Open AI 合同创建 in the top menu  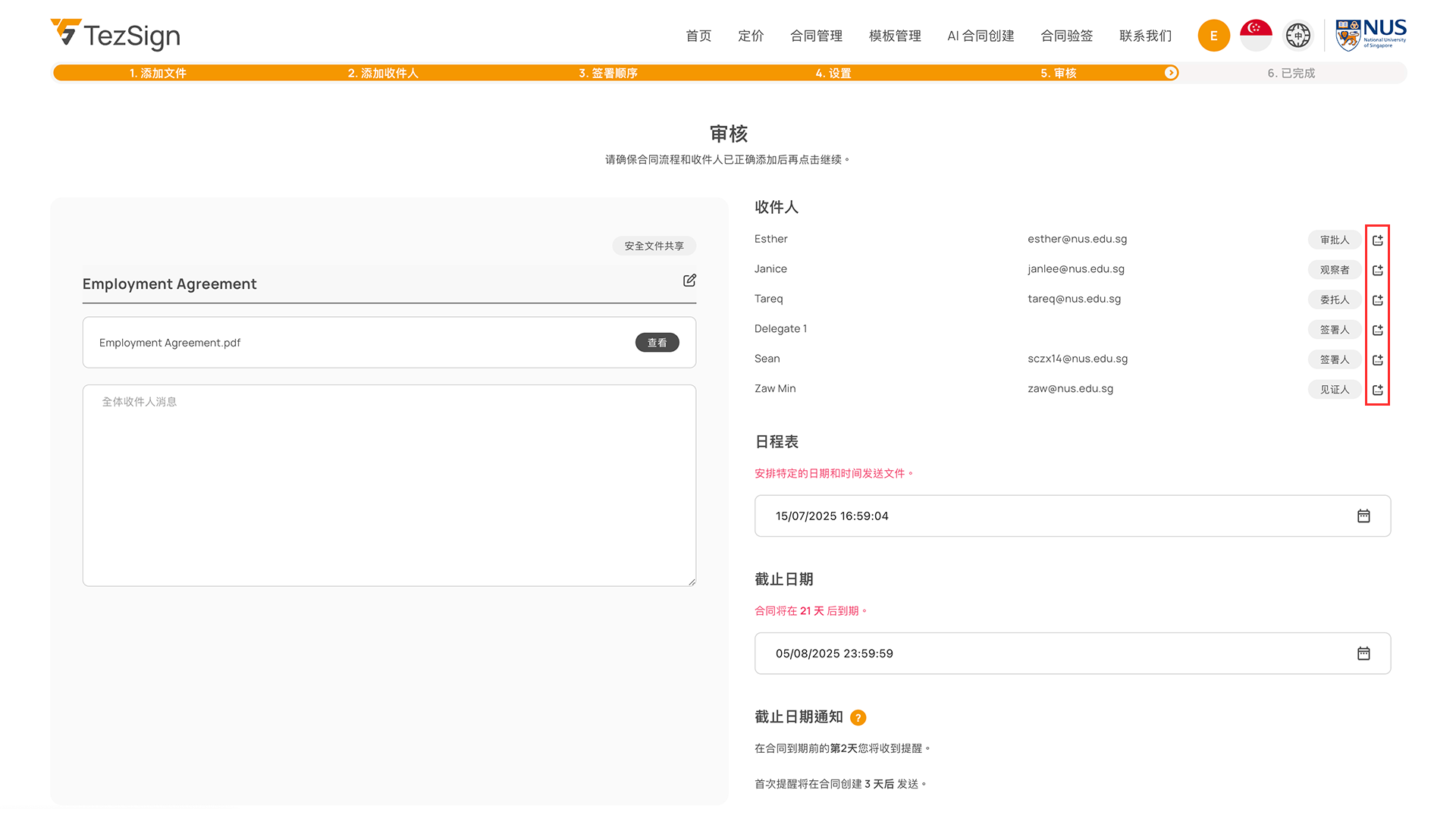[x=981, y=36]
